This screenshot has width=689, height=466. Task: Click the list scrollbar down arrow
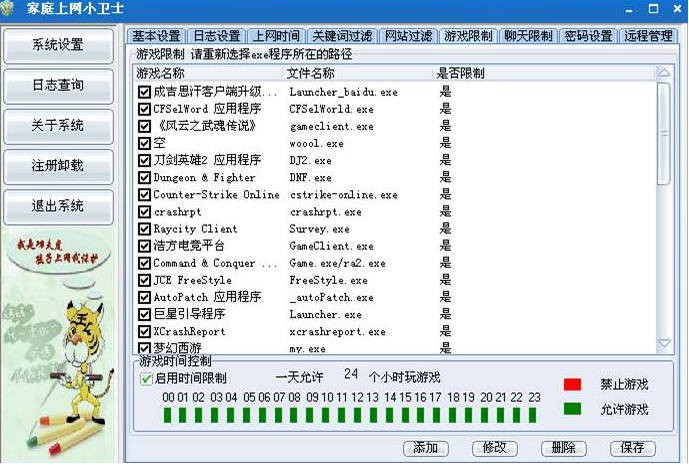click(664, 343)
